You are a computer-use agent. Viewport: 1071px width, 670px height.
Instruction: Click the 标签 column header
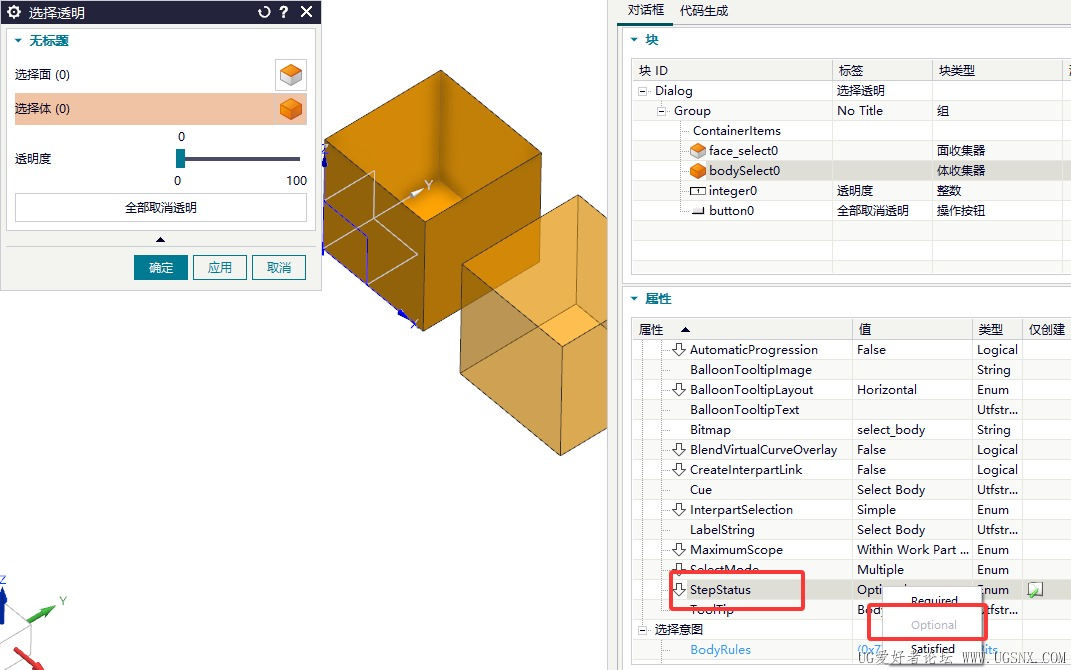pos(882,70)
